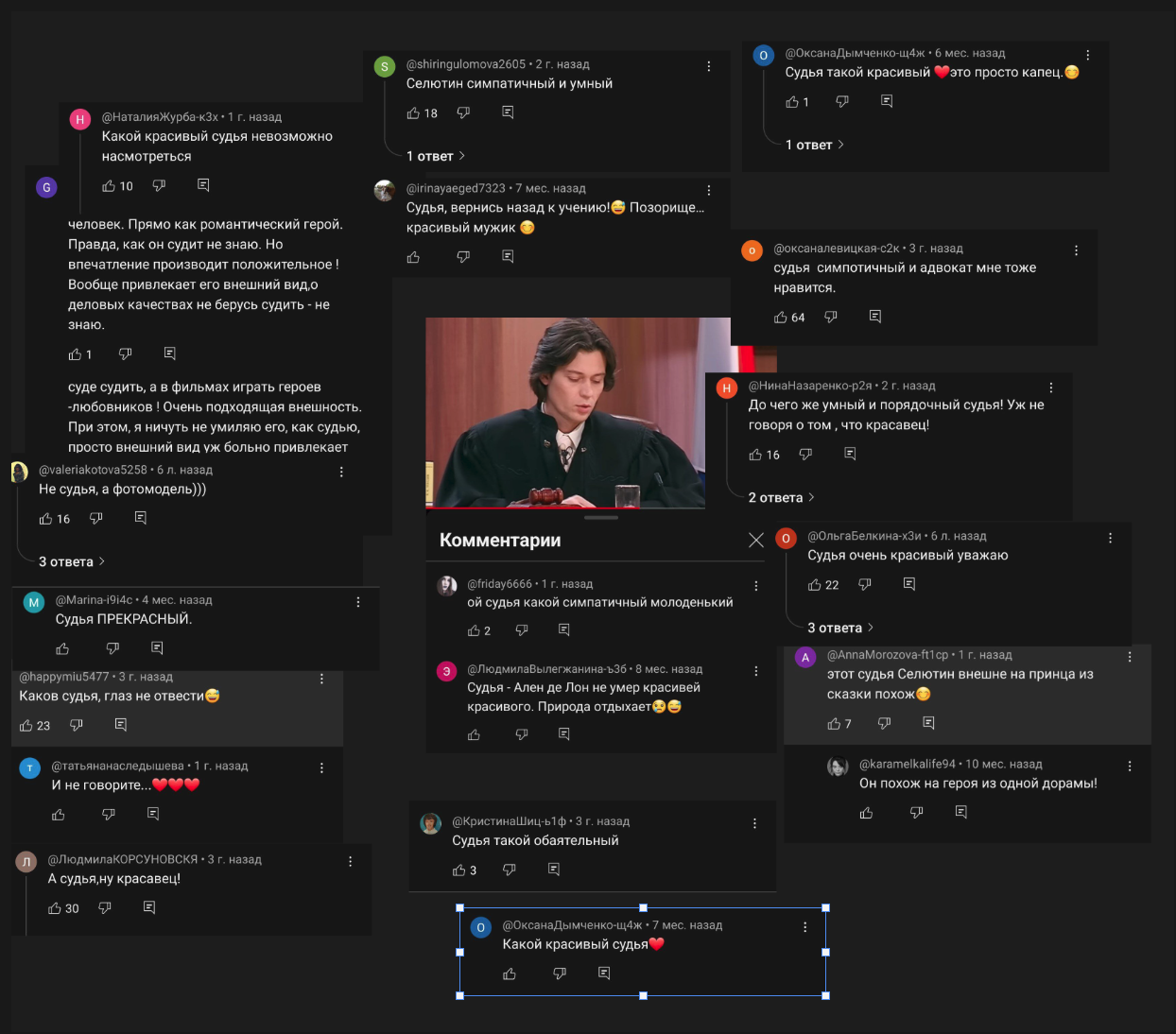Expand "3 ответа" under @valeriakotova5258 comment
The width and height of the screenshot is (1176, 1034).
[72, 561]
